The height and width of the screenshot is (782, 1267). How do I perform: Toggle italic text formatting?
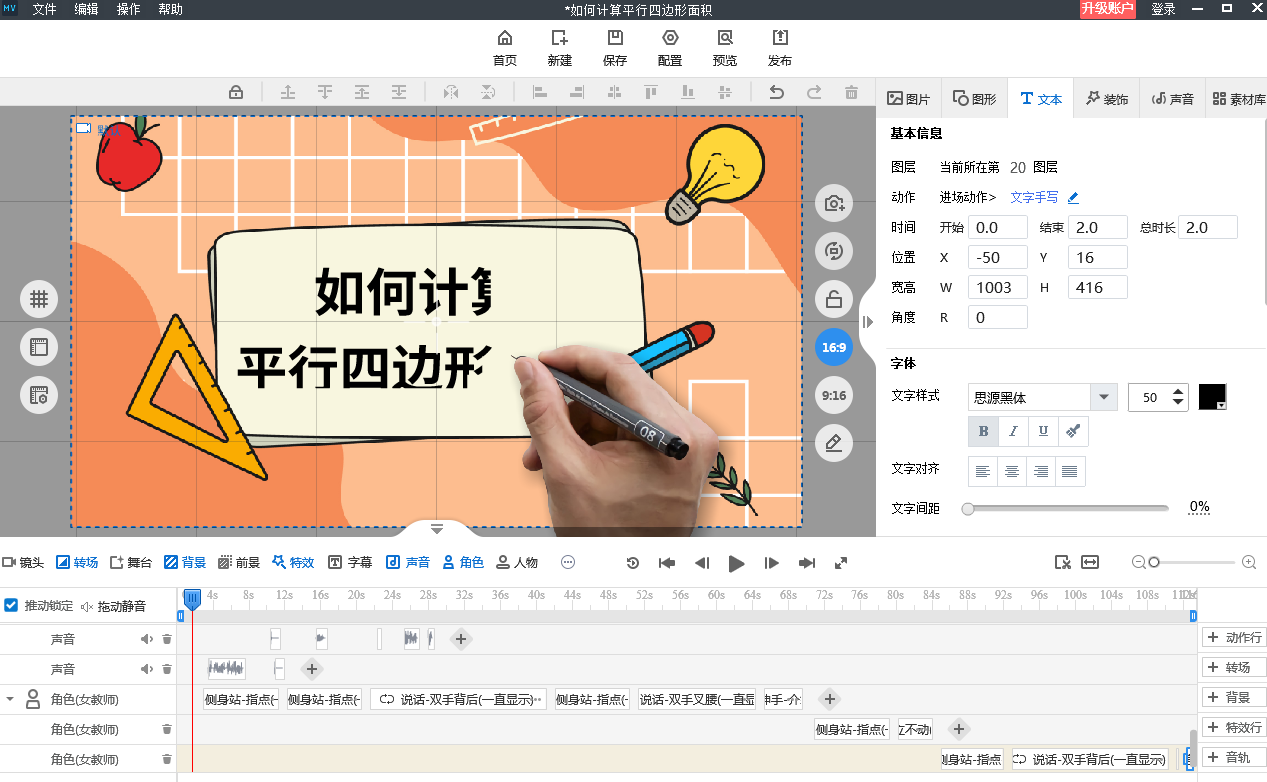click(1013, 431)
